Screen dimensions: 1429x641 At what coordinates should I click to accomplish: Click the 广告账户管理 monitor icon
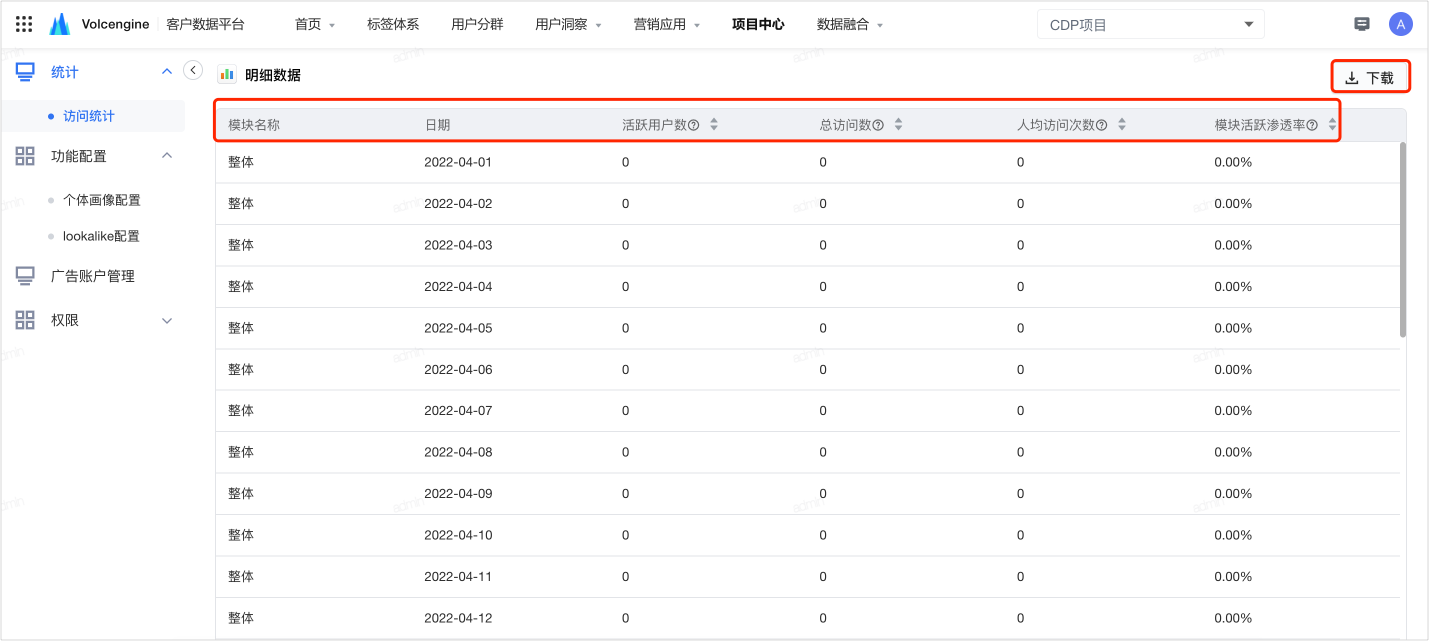[25, 276]
